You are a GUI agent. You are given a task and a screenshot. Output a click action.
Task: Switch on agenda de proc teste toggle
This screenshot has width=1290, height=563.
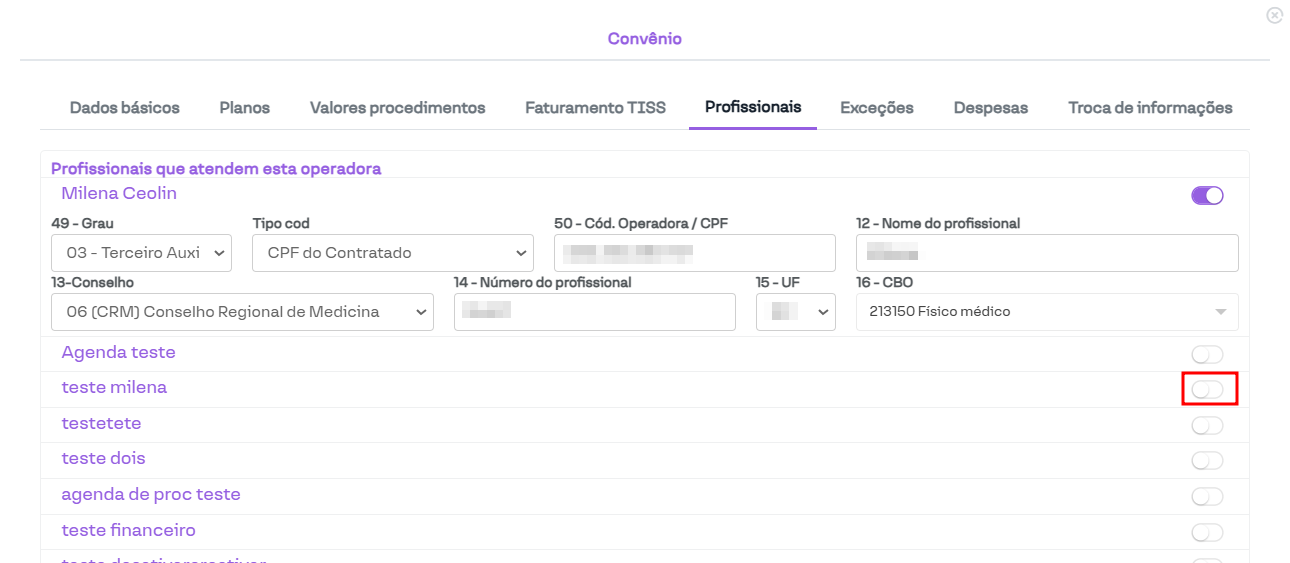point(1207,497)
